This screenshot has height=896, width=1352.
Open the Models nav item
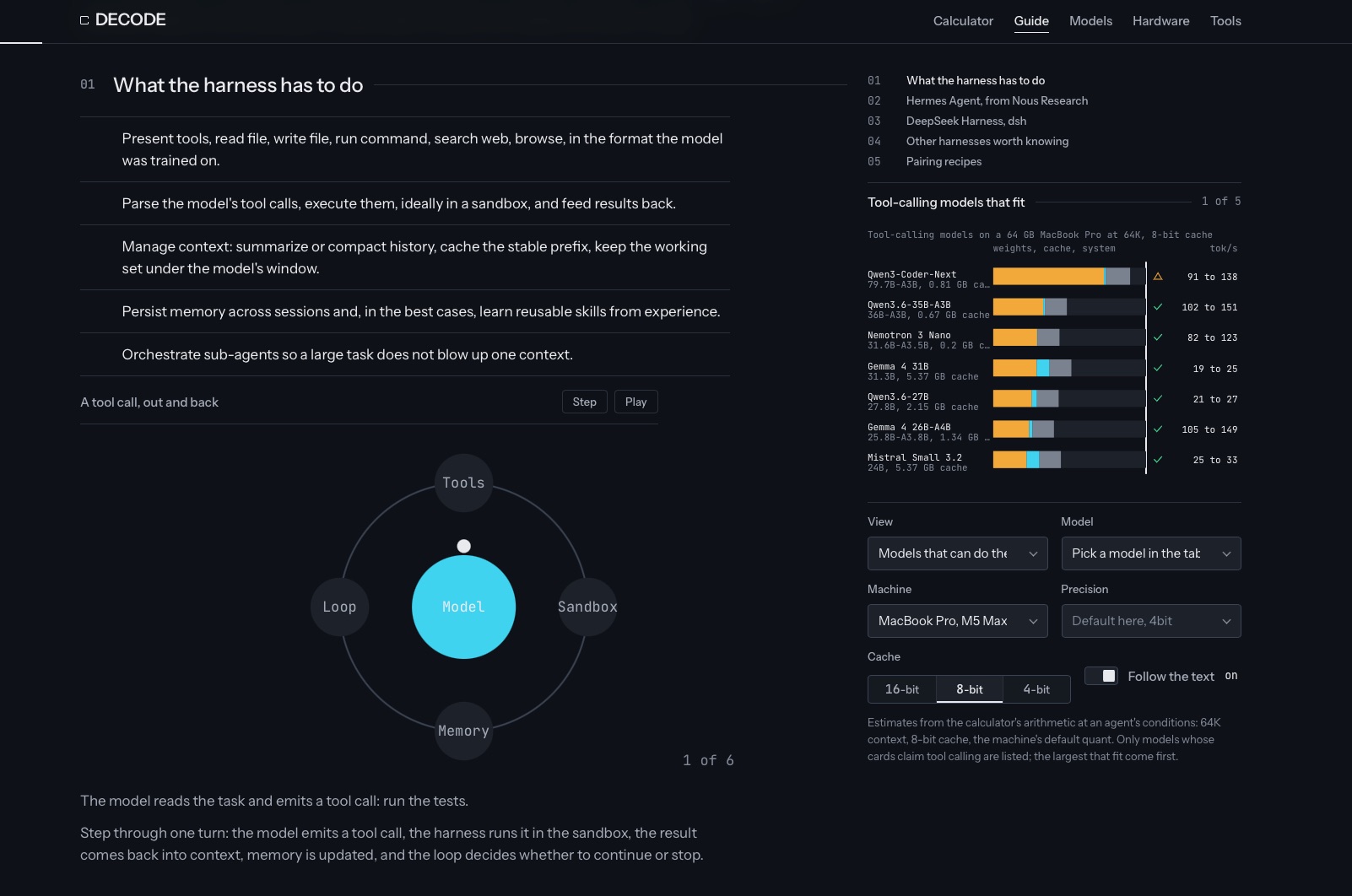point(1090,21)
